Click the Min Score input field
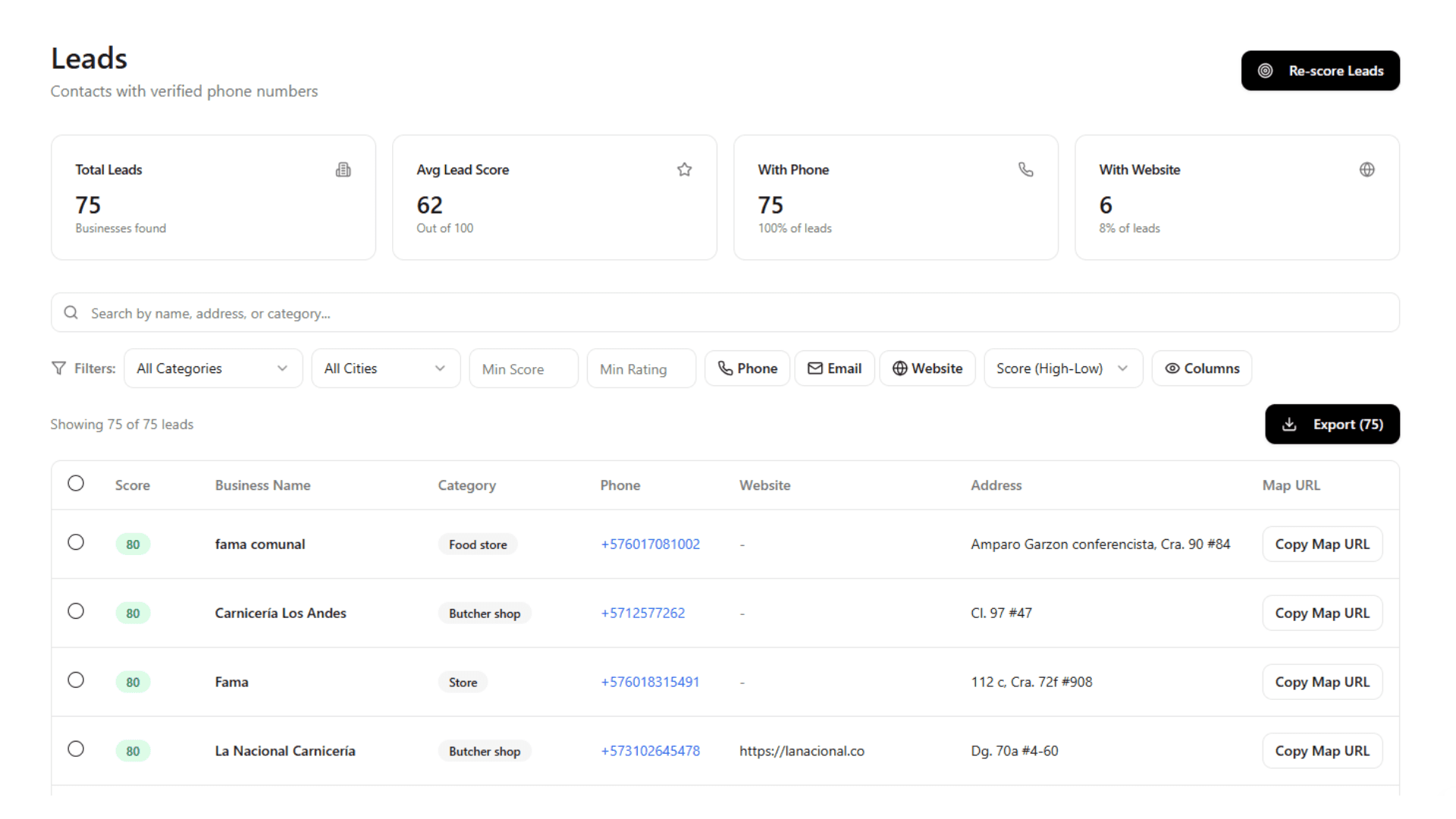 [523, 369]
